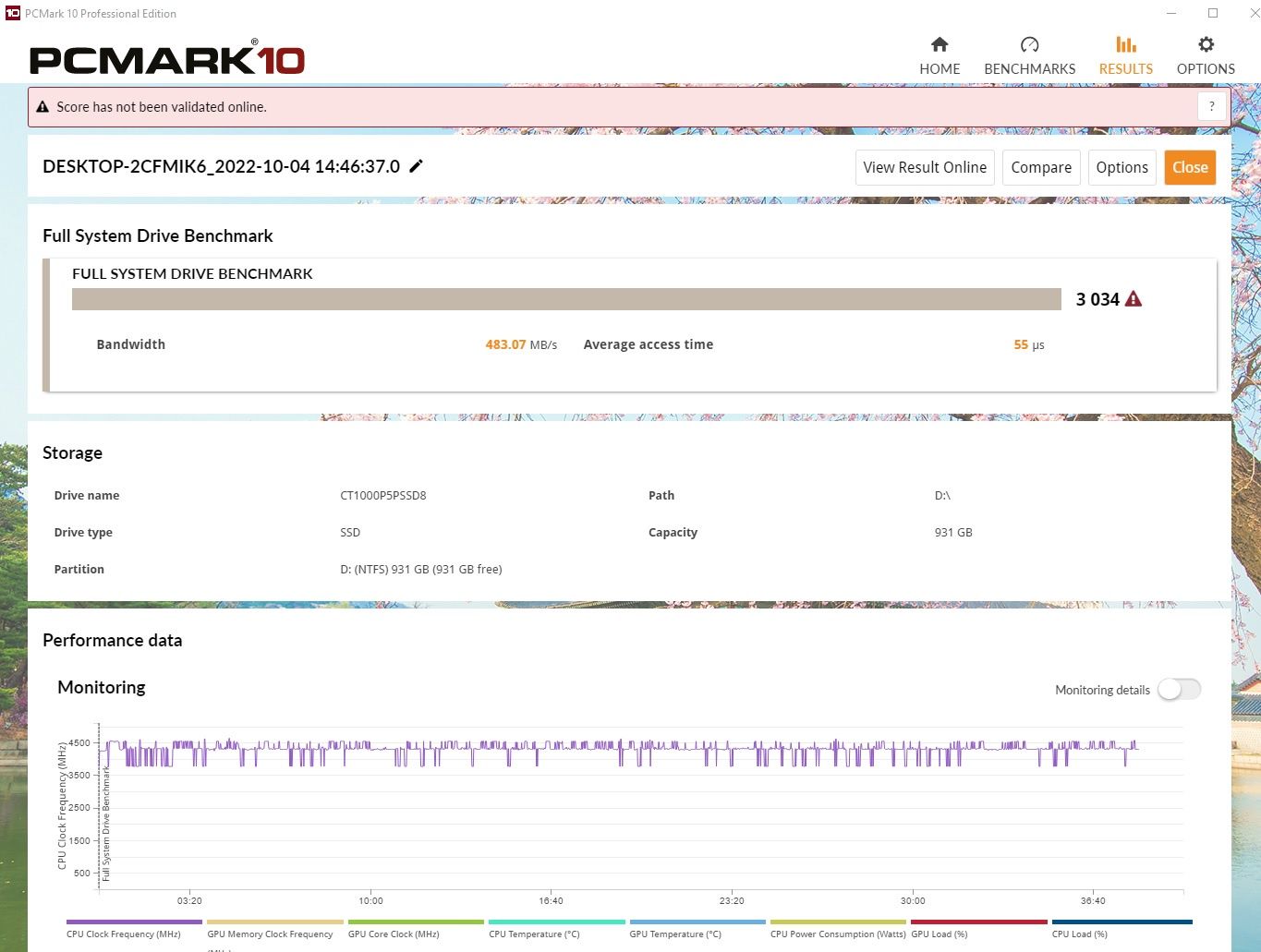This screenshot has height=952, width=1261.
Task: Click the CPU Temperature legend swatch
Action: [557, 922]
